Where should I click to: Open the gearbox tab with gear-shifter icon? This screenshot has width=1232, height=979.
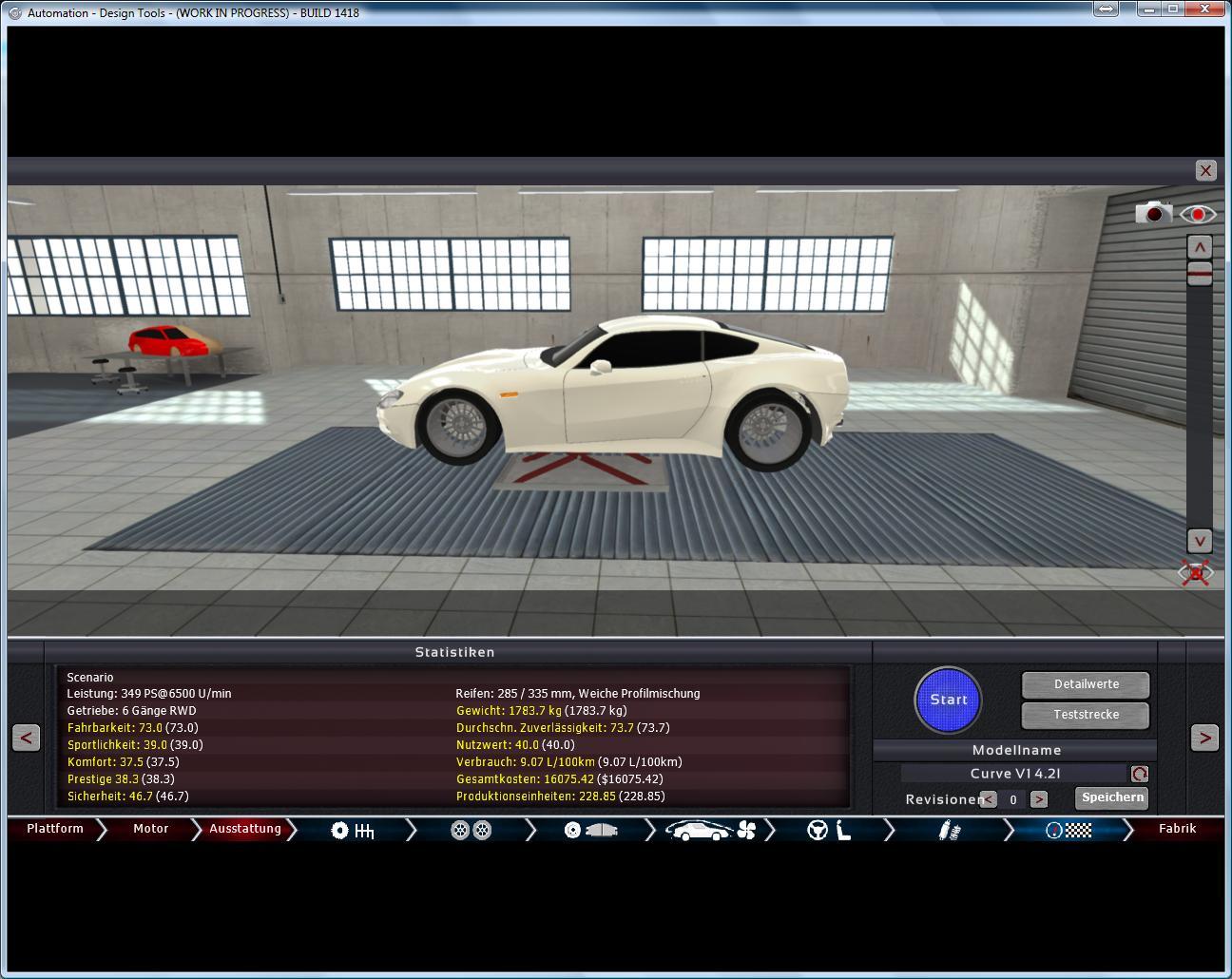pos(352,831)
